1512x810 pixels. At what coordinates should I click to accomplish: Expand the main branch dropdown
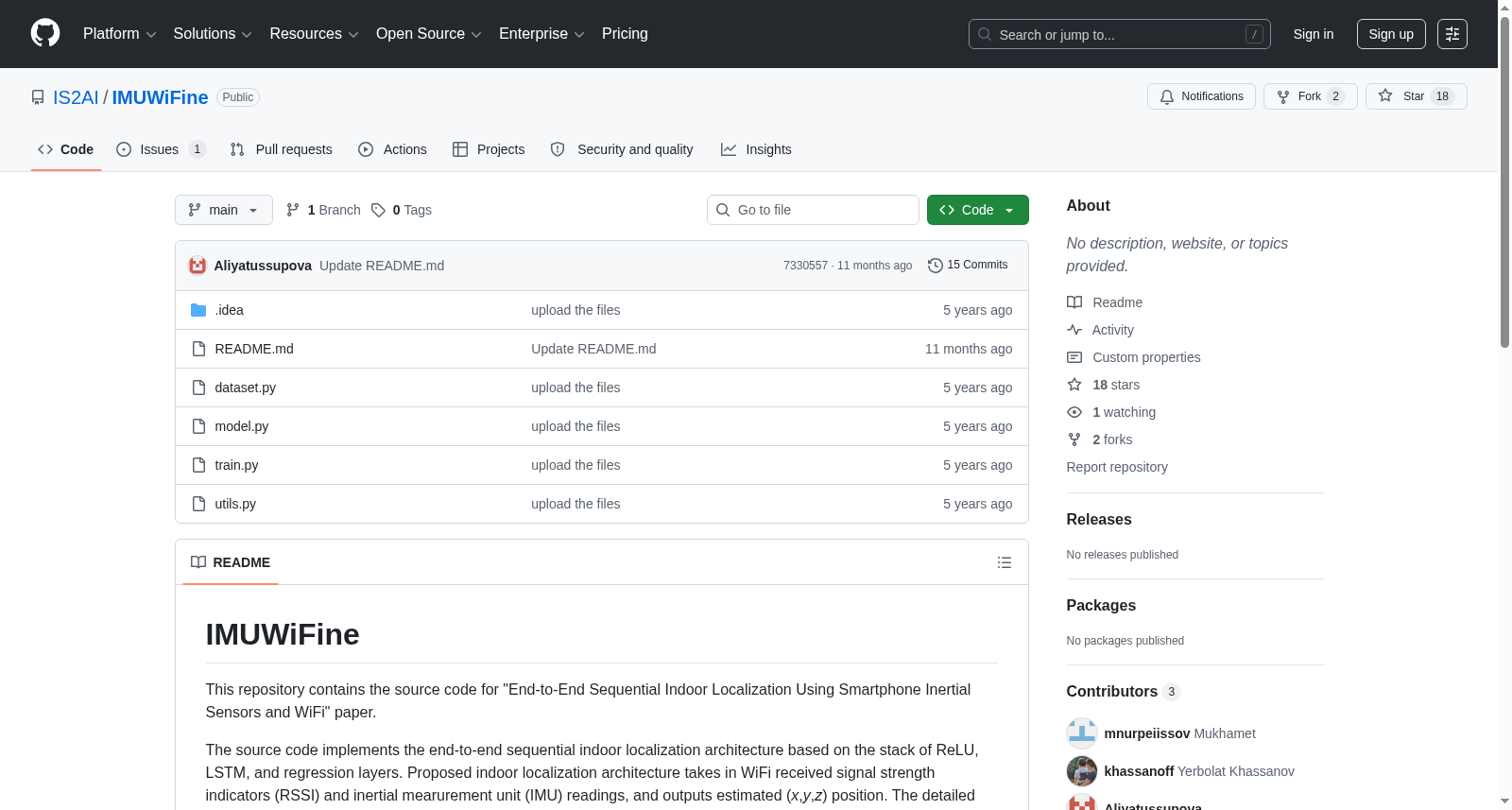(x=224, y=210)
